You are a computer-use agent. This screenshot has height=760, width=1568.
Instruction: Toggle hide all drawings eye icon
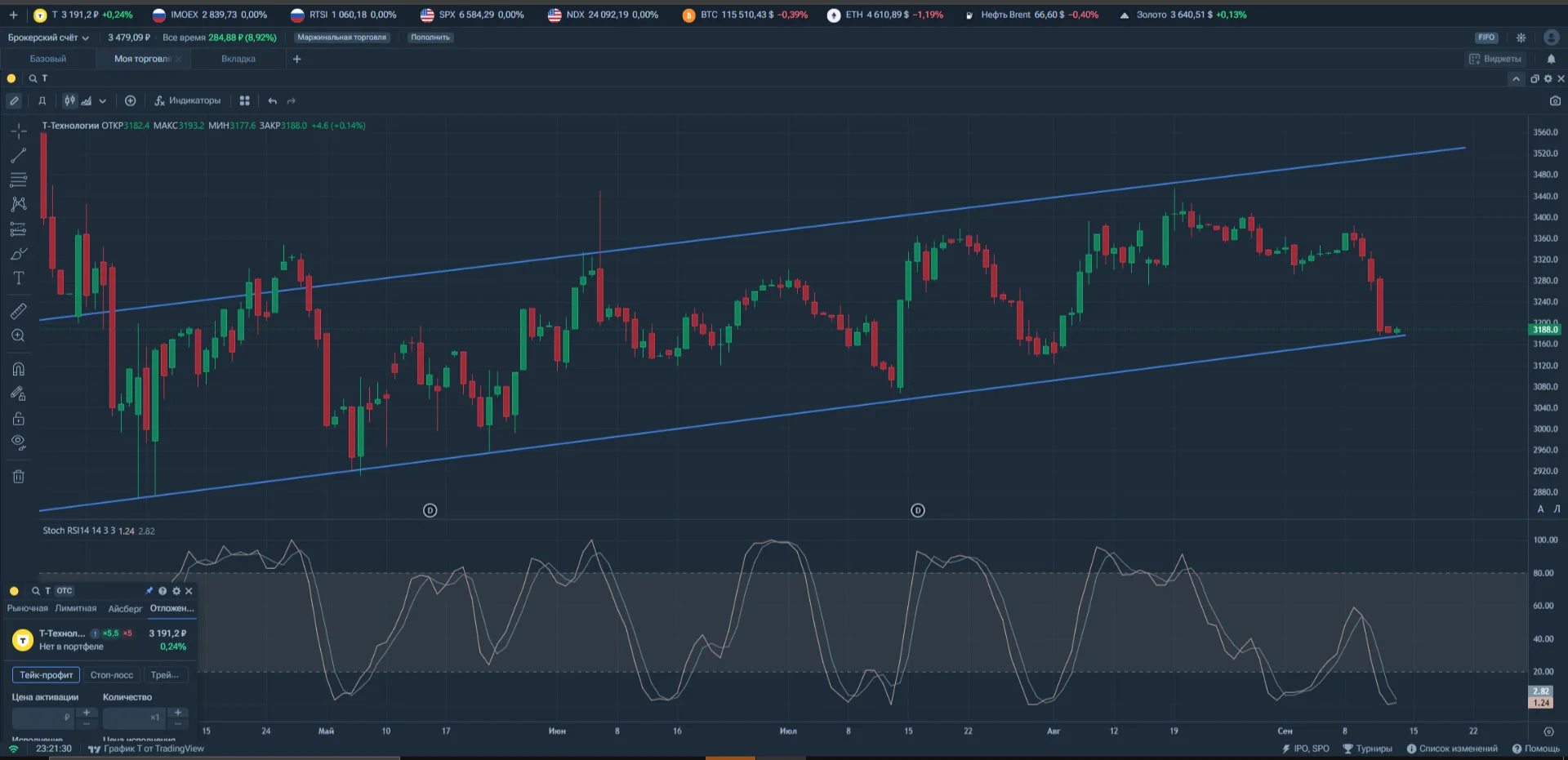(18, 443)
